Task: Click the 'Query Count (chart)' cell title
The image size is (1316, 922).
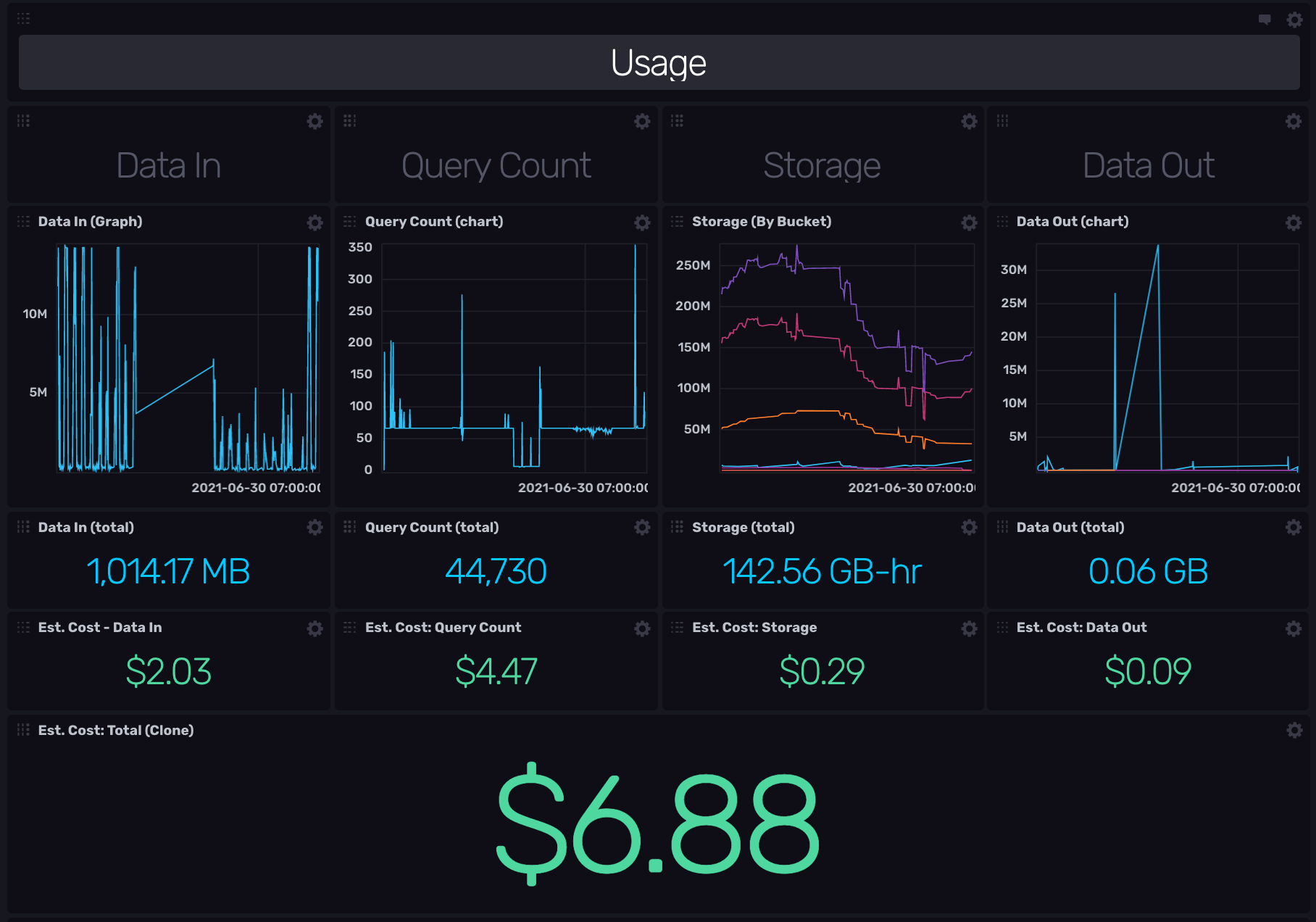Action: [x=434, y=222]
